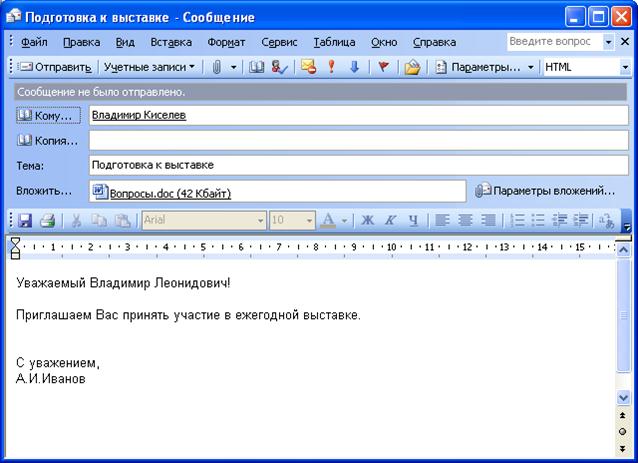Open the Вид menu

click(125, 42)
